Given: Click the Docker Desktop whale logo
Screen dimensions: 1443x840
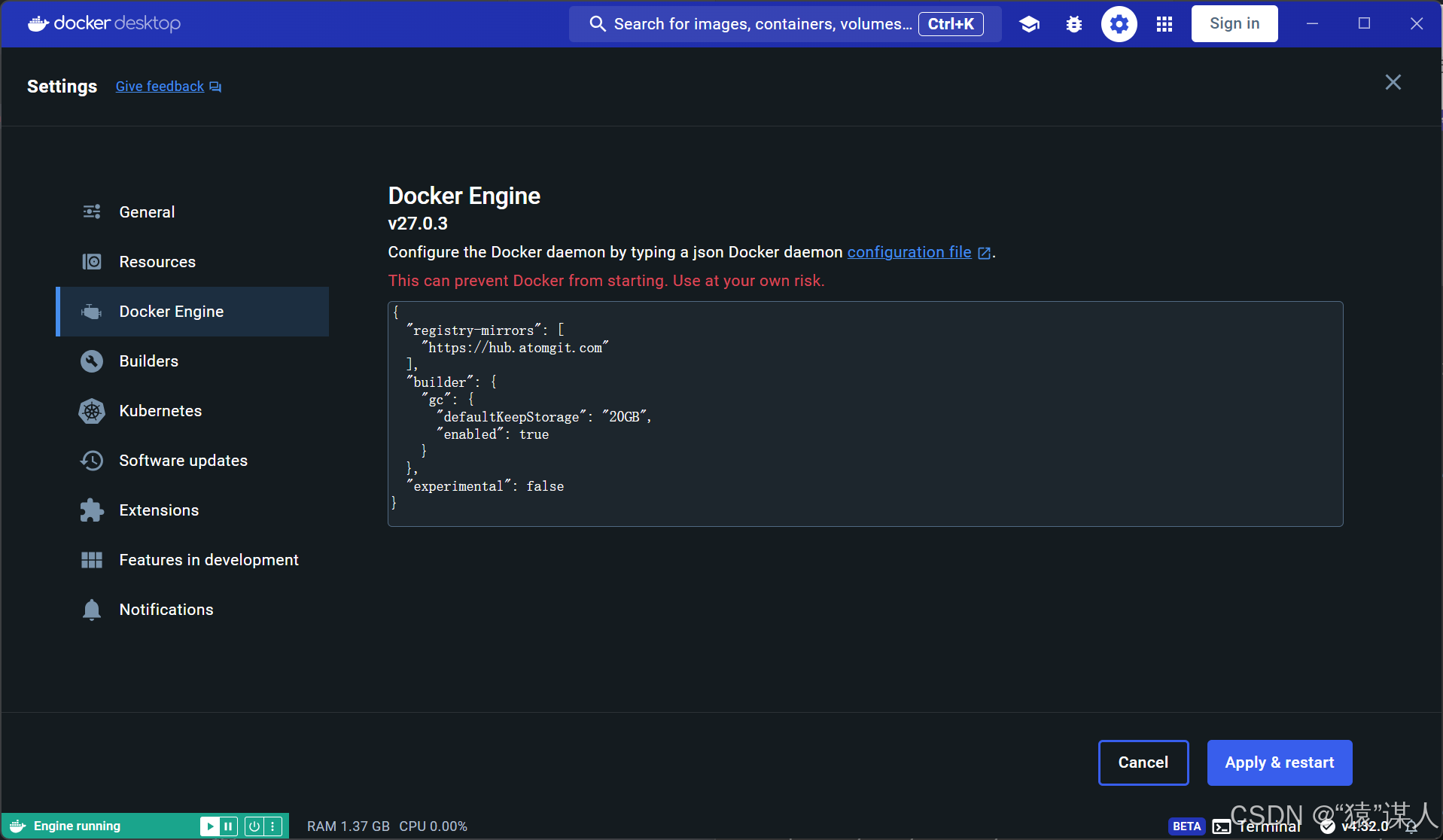Looking at the screenshot, I should (104, 23).
